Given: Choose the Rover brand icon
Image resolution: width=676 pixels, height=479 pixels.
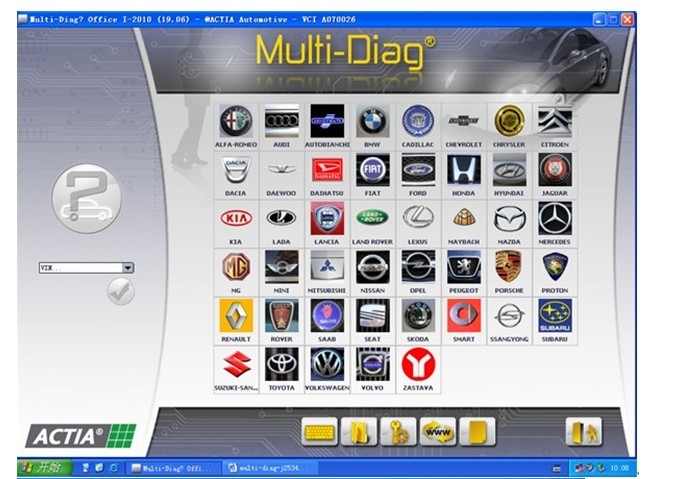Looking at the screenshot, I should point(282,316).
